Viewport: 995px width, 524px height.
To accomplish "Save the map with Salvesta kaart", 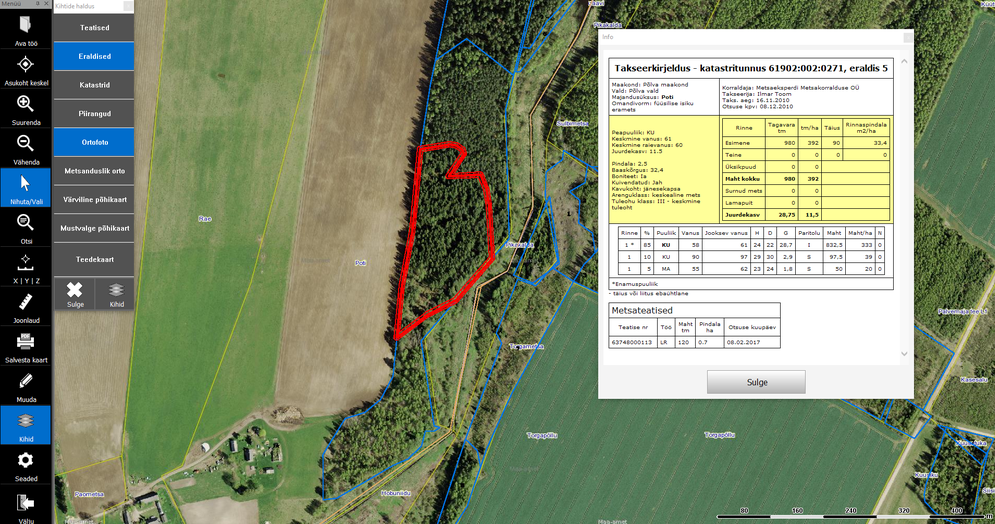I will [25, 343].
